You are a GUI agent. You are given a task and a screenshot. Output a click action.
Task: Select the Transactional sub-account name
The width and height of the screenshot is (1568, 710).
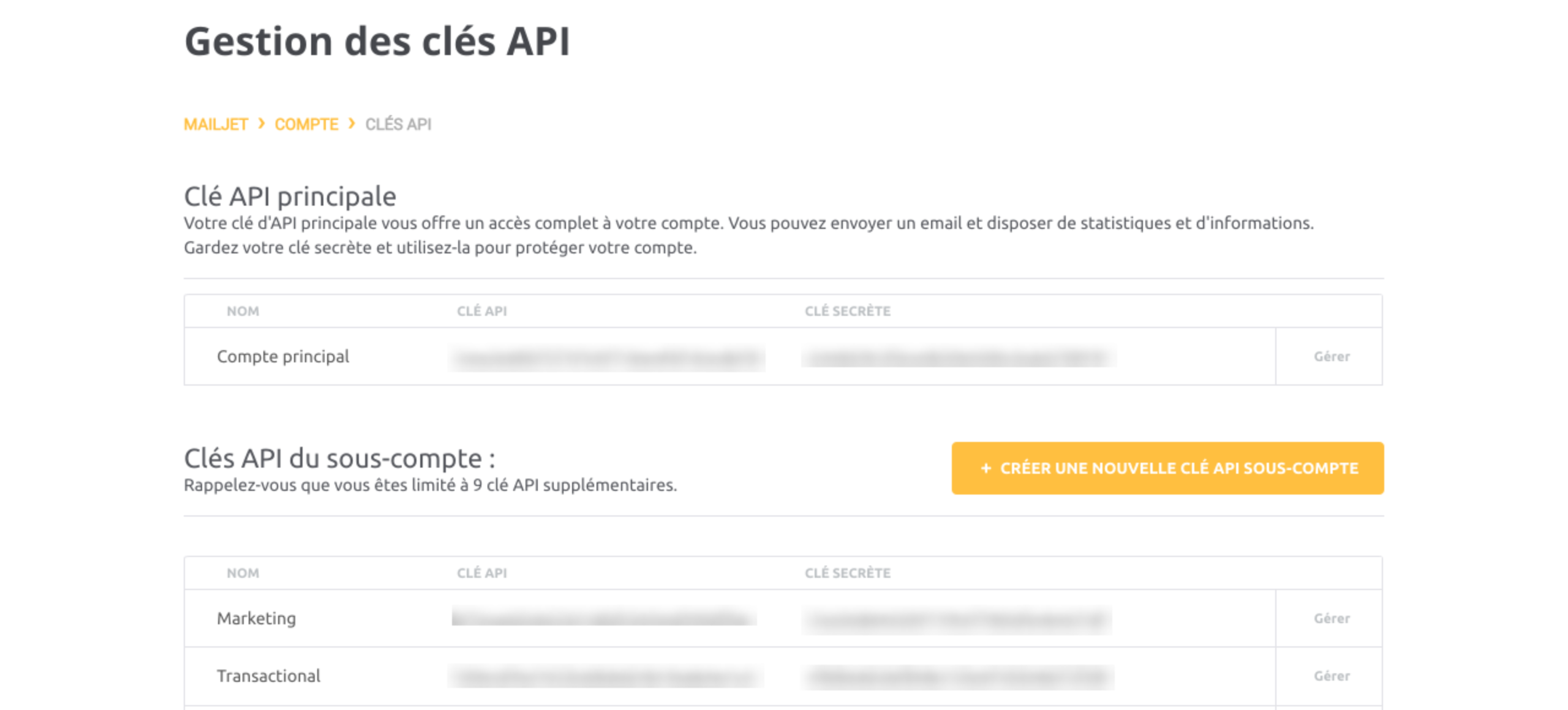click(x=268, y=676)
